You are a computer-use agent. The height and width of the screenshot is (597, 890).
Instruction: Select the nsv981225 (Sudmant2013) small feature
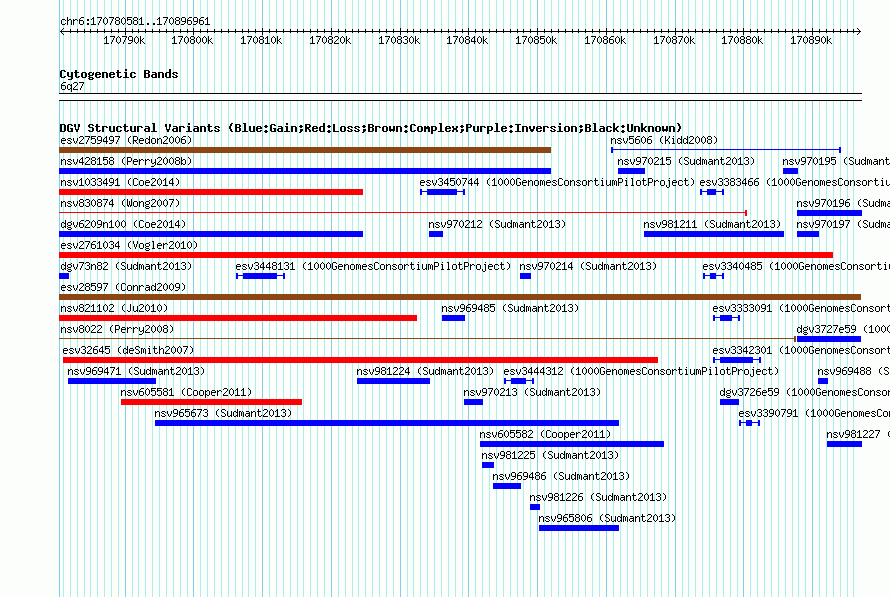click(x=488, y=465)
